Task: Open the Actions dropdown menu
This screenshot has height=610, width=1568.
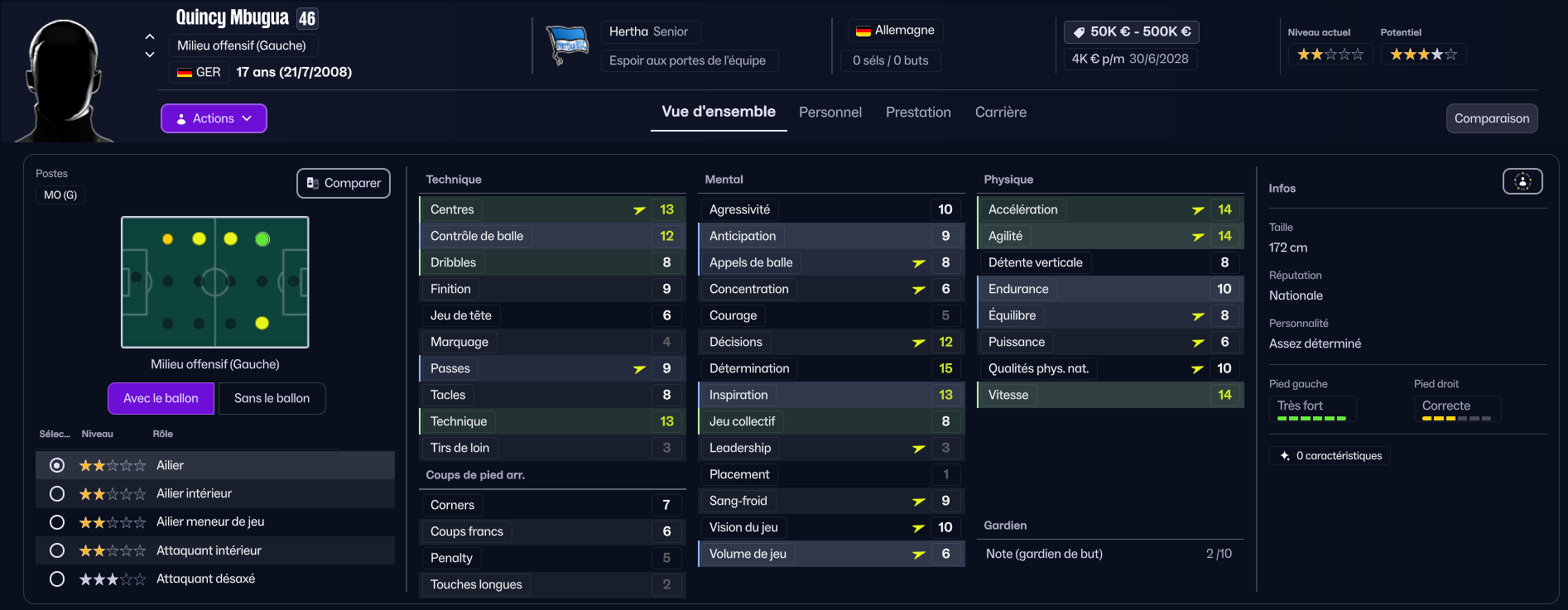Action: (214, 118)
